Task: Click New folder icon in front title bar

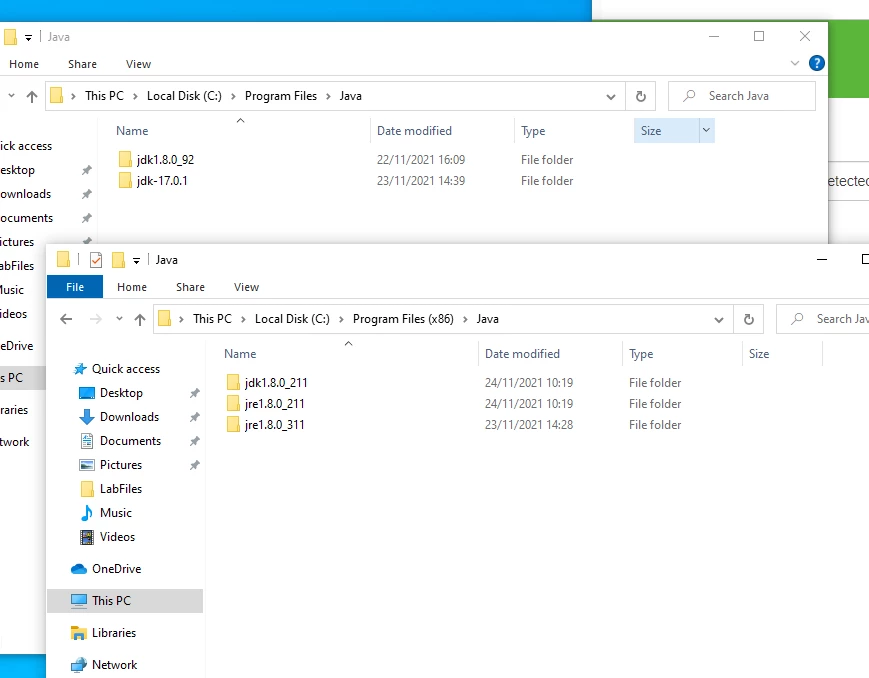Action: coord(118,259)
